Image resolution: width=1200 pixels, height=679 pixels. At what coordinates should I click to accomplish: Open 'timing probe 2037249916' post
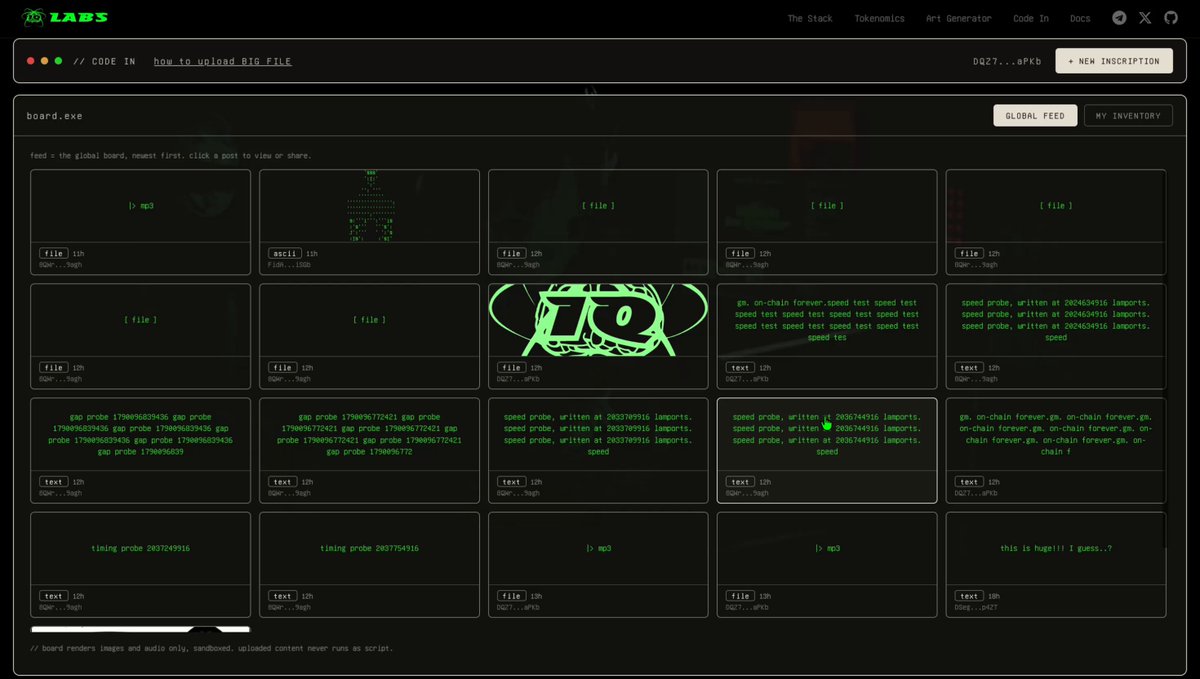pyautogui.click(x=140, y=565)
